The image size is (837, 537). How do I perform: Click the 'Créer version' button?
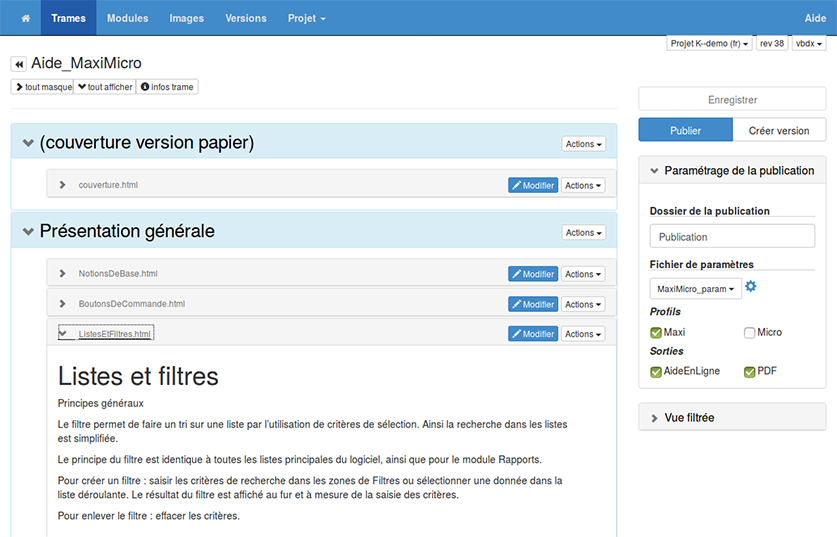[779, 130]
